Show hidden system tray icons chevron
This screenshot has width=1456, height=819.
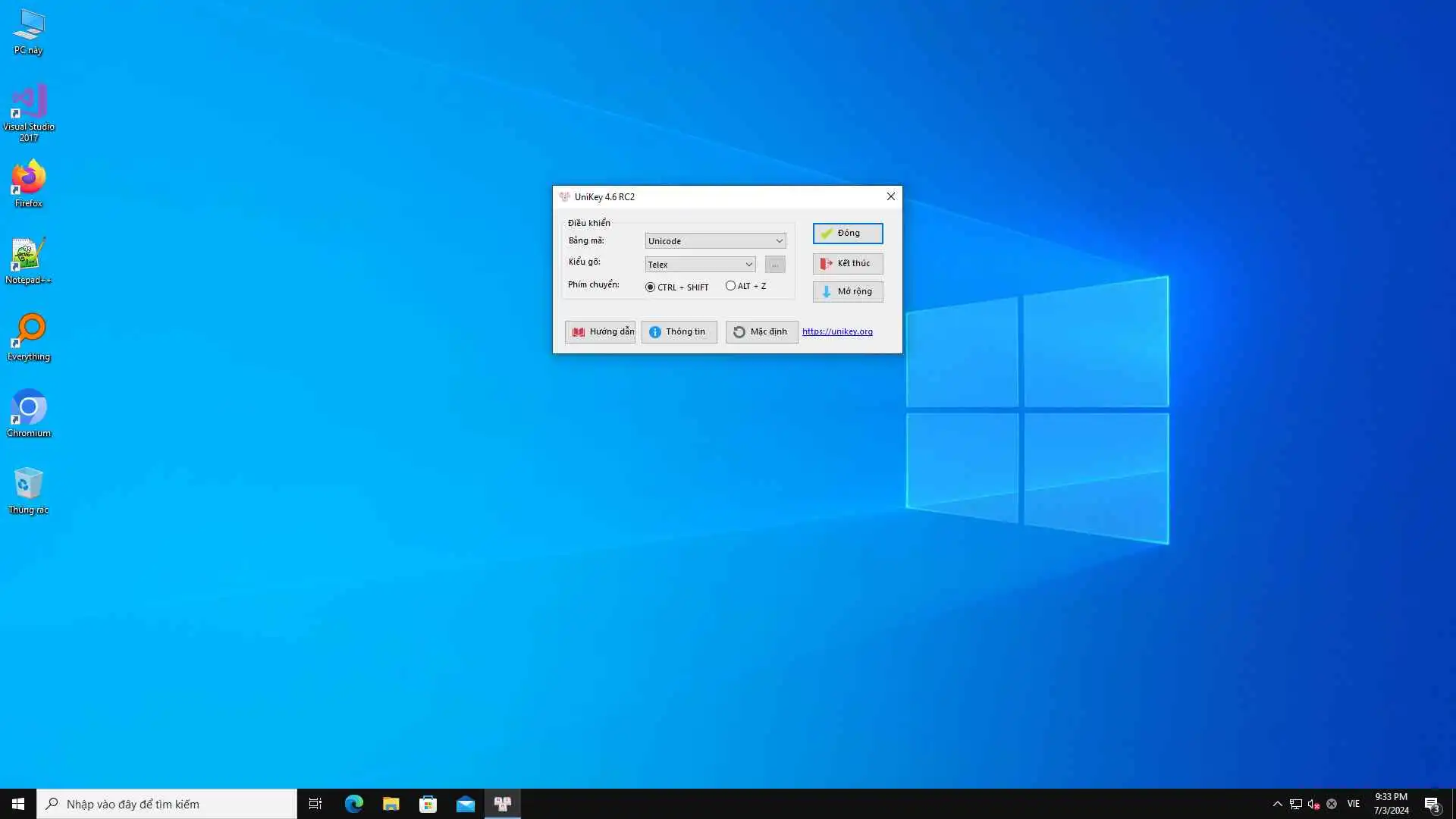click(x=1277, y=804)
